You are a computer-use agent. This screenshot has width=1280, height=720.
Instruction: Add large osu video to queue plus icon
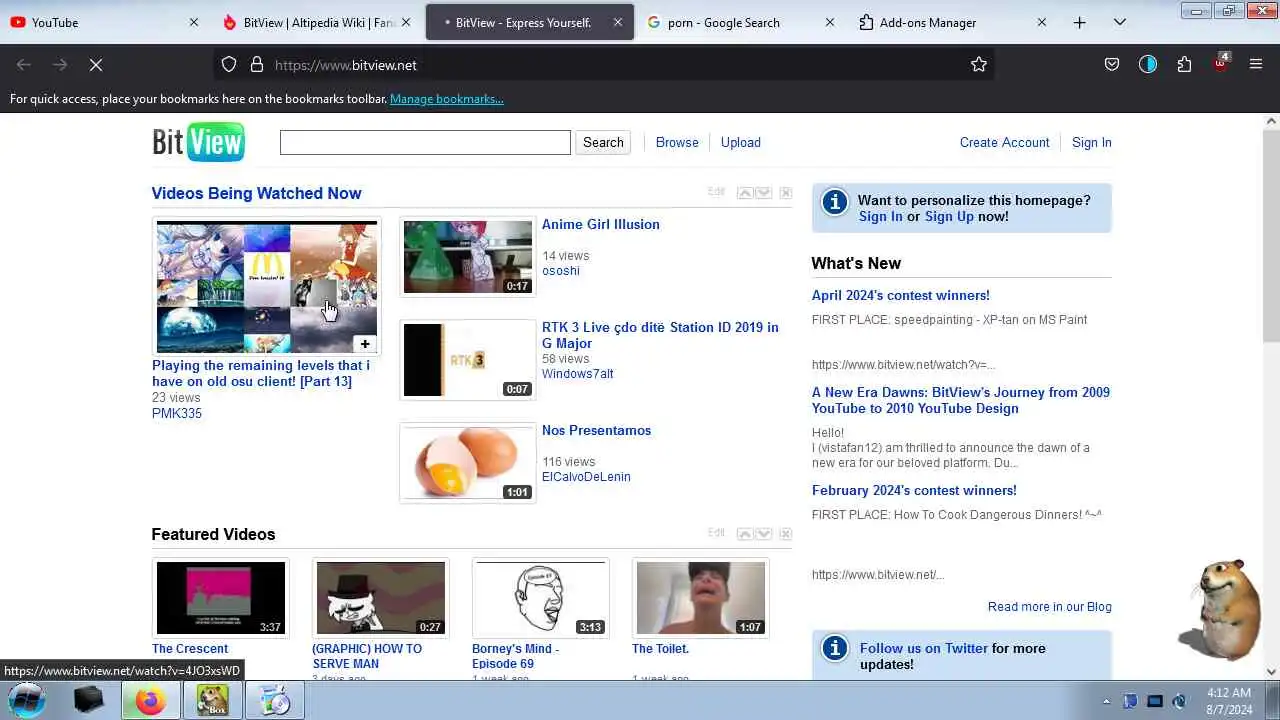365,344
